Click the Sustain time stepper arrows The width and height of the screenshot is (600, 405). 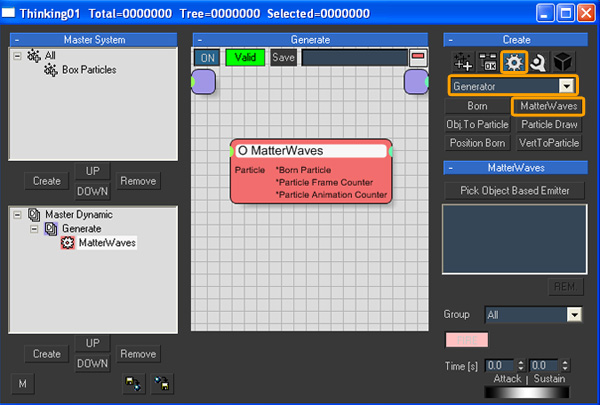pyautogui.click(x=565, y=366)
